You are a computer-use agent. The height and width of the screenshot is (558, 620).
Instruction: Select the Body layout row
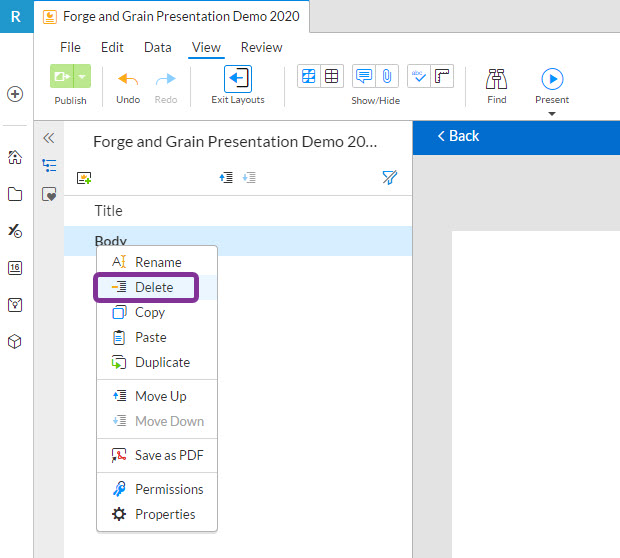(238, 241)
